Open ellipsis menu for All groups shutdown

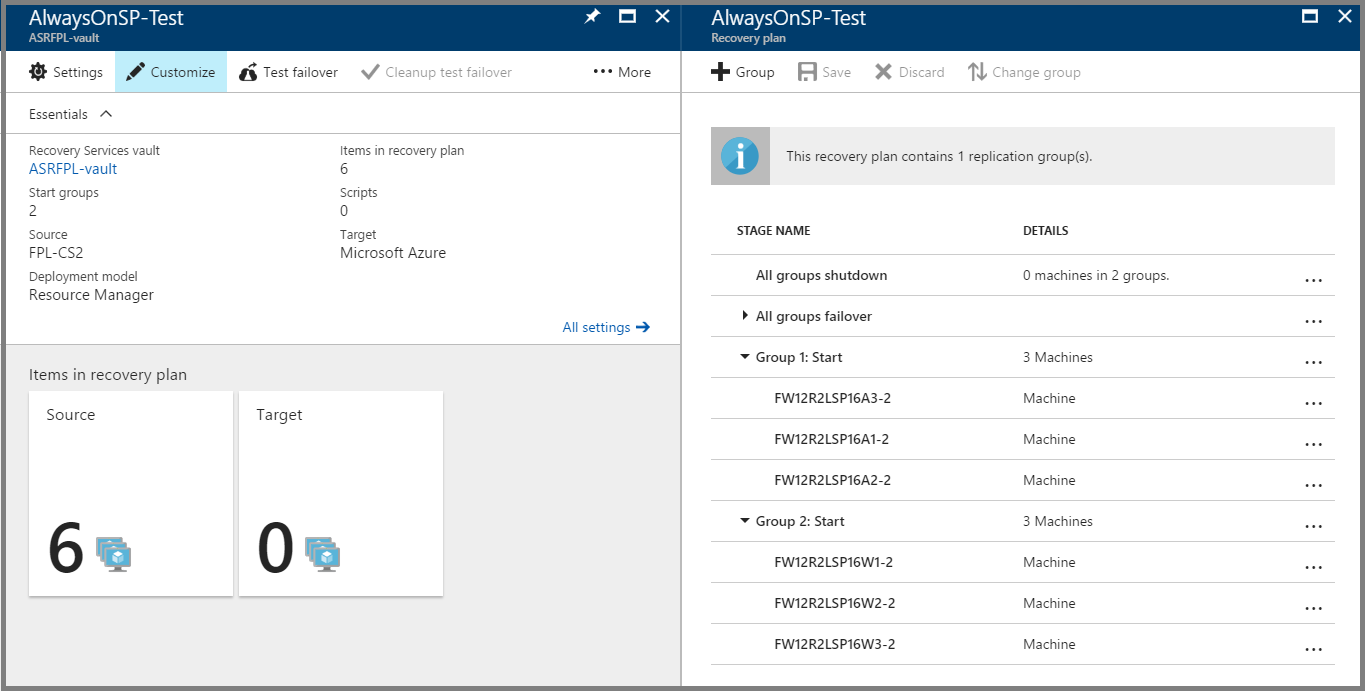coord(1313,279)
